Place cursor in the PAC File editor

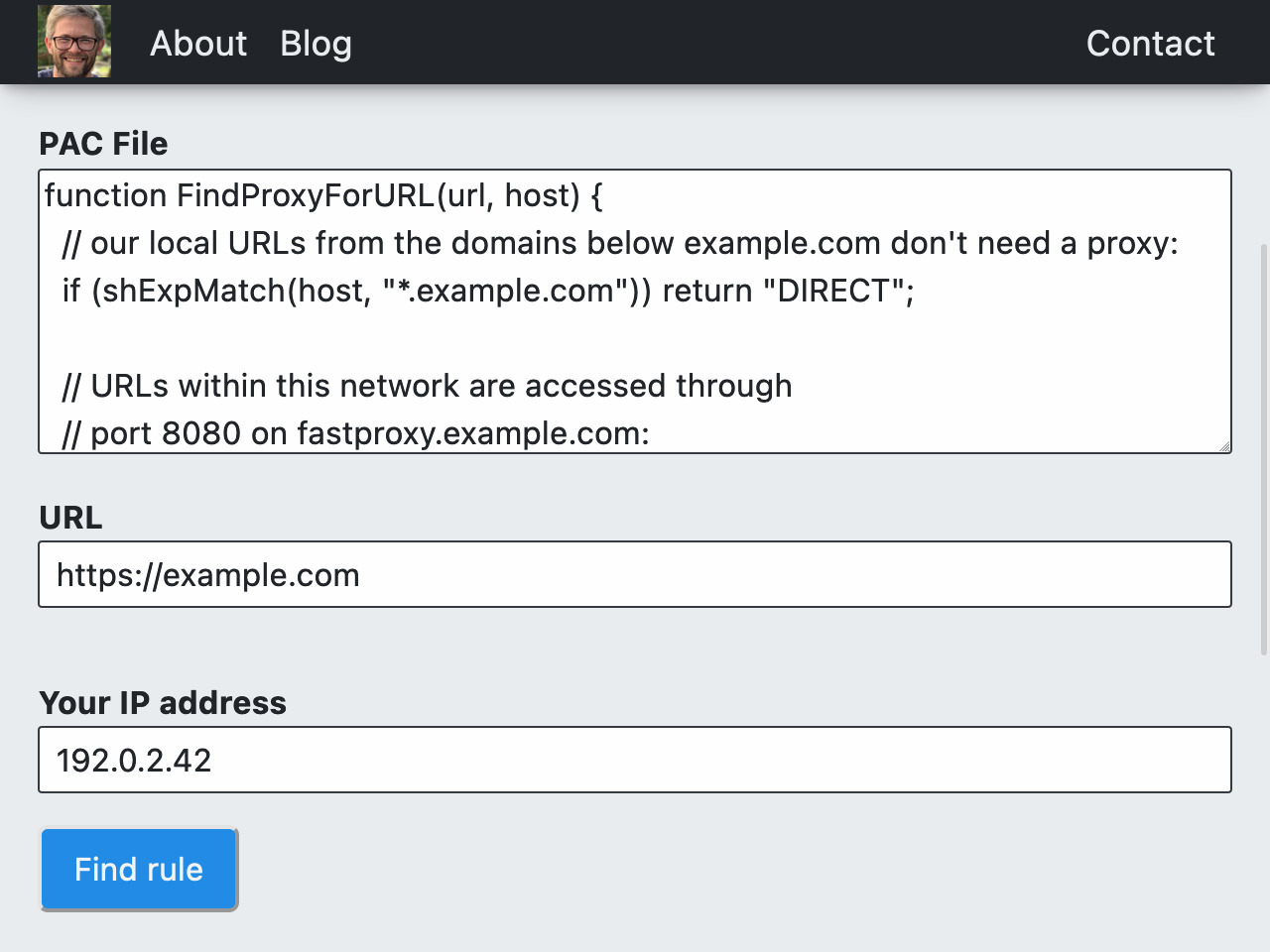[x=635, y=337]
